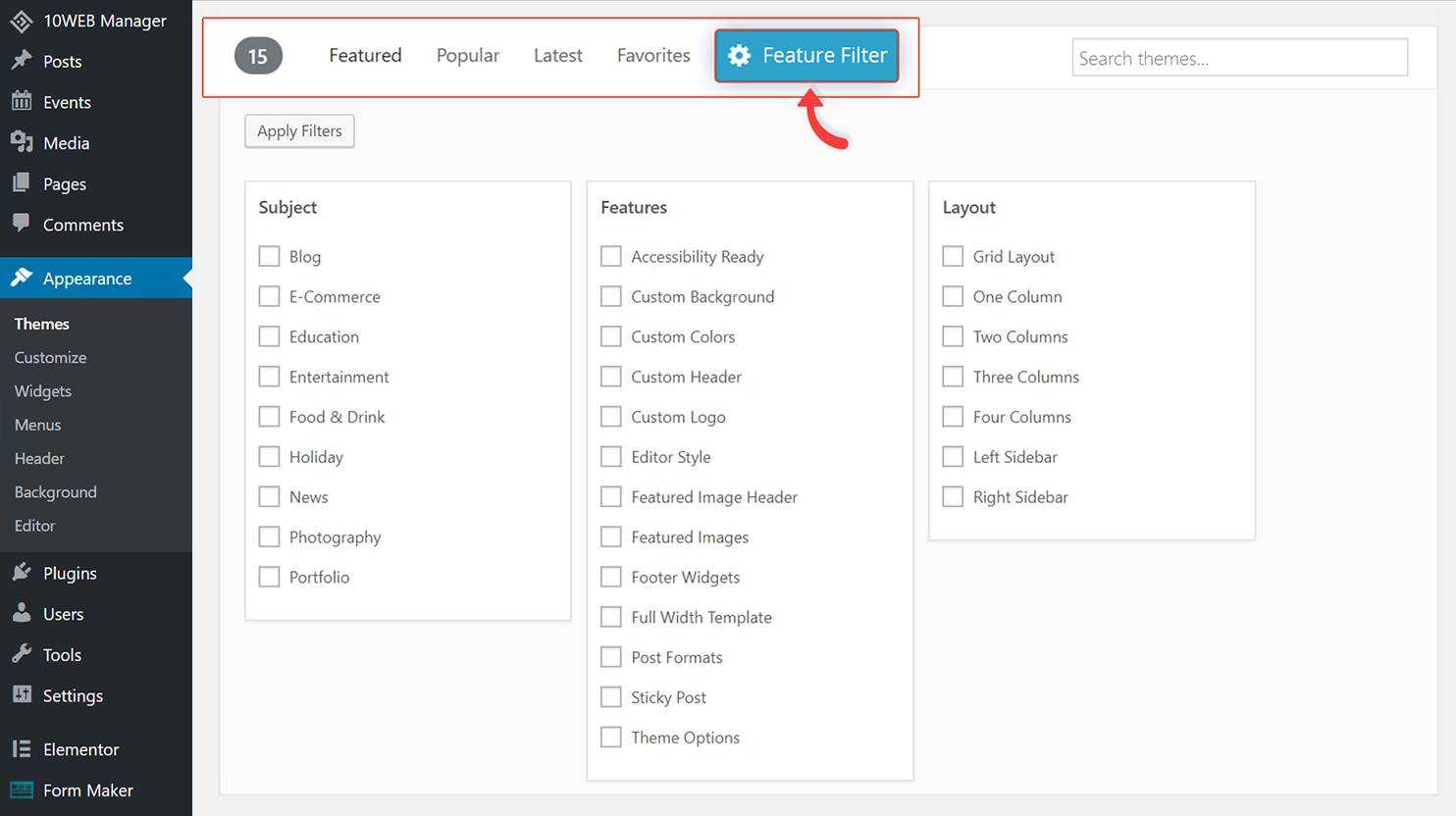Image resolution: width=1456 pixels, height=816 pixels.
Task: Enable the Editor Style checkbox
Action: pyautogui.click(x=611, y=457)
